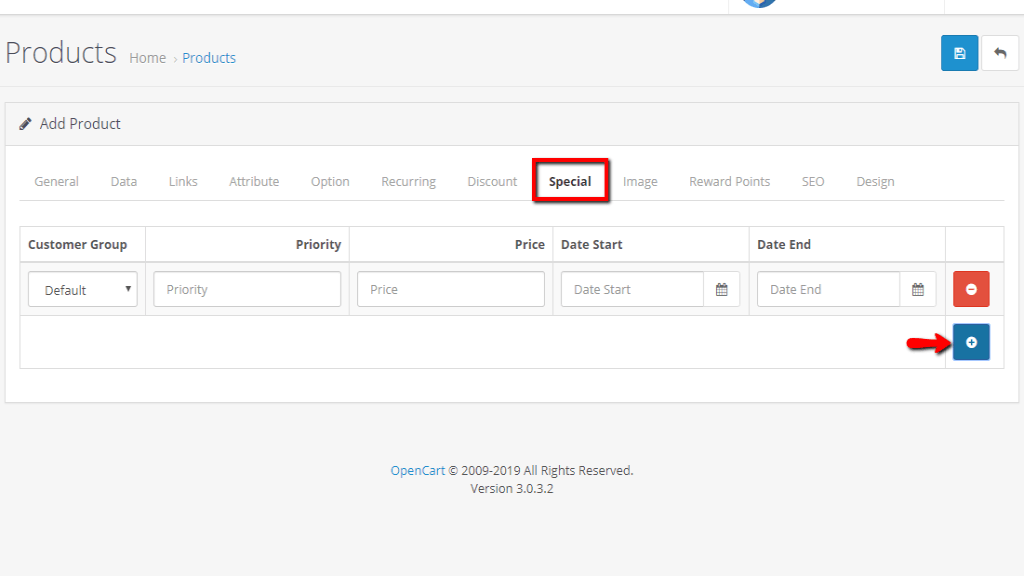
Task: Click the OpenCart logo at the top
Action: click(757, 3)
